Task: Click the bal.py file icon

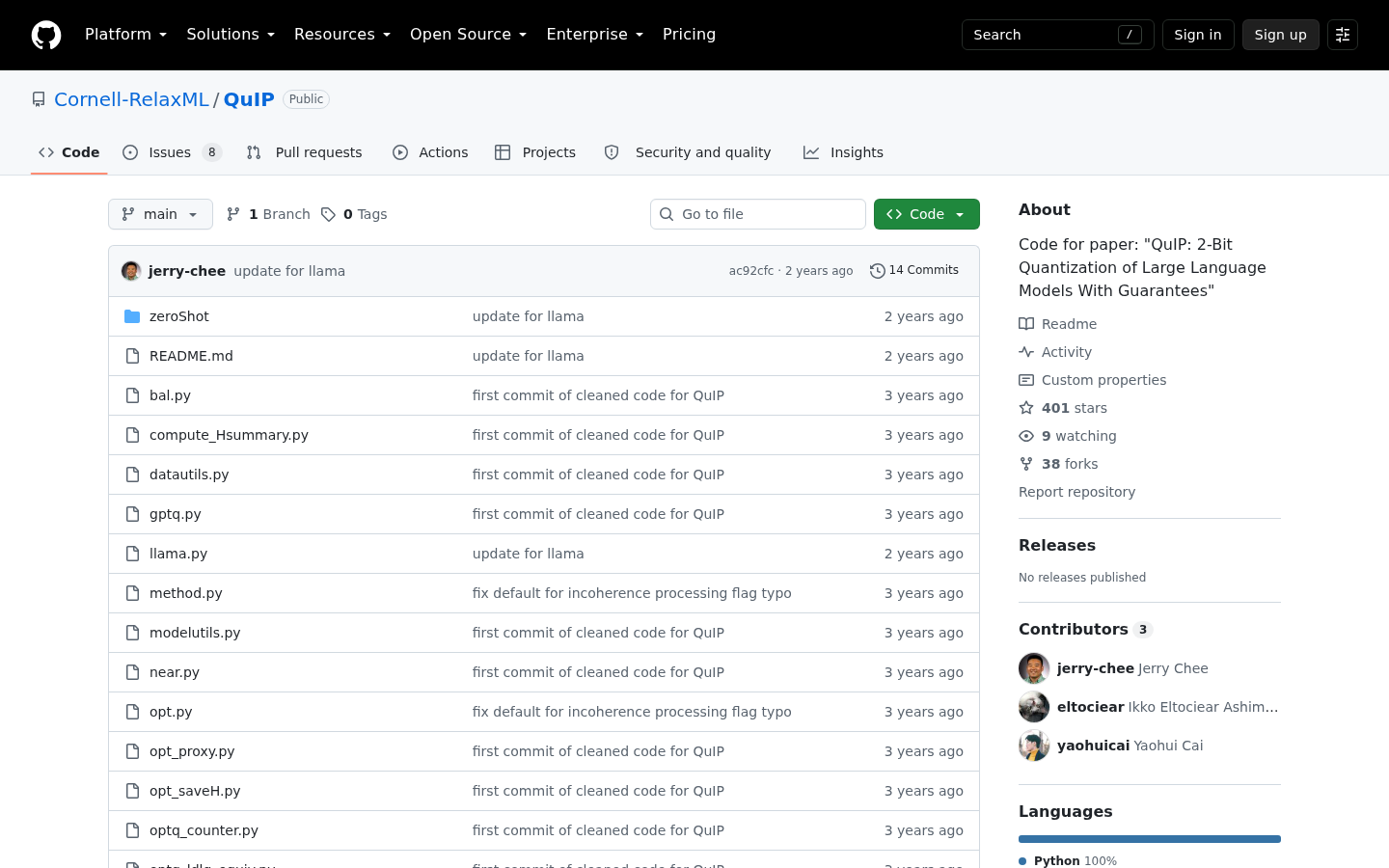Action: coord(132,395)
